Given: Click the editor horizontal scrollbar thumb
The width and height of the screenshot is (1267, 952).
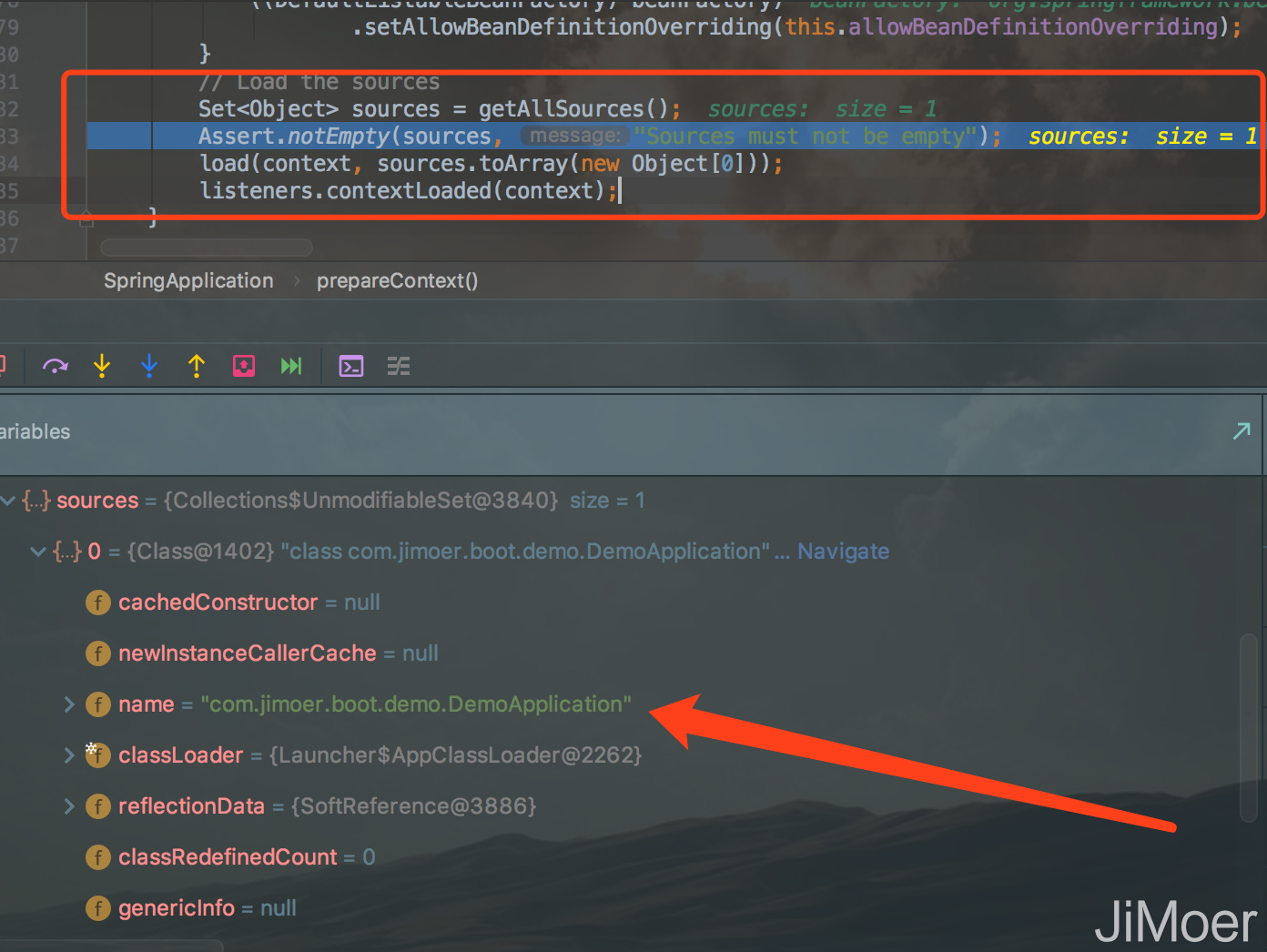Looking at the screenshot, I should (207, 248).
